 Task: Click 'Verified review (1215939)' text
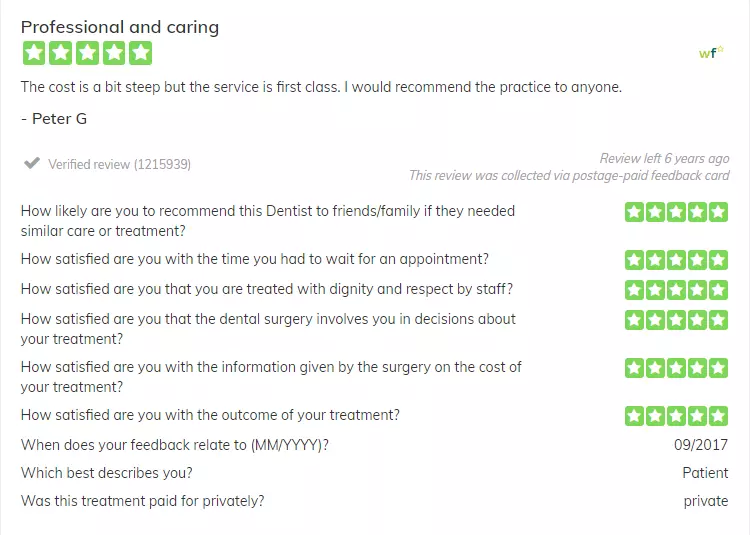[x=120, y=164]
